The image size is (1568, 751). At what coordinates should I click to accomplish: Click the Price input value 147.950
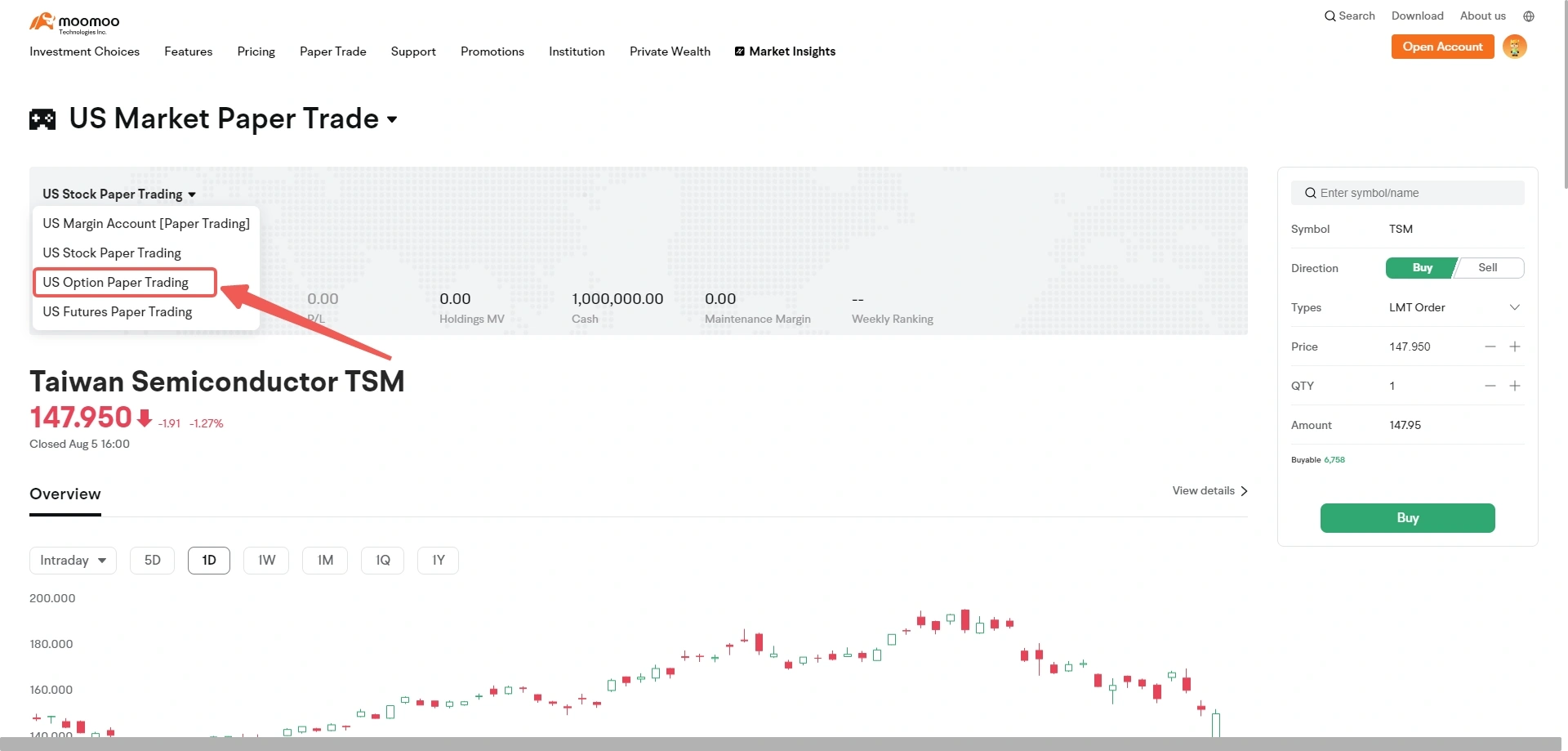pyautogui.click(x=1410, y=346)
